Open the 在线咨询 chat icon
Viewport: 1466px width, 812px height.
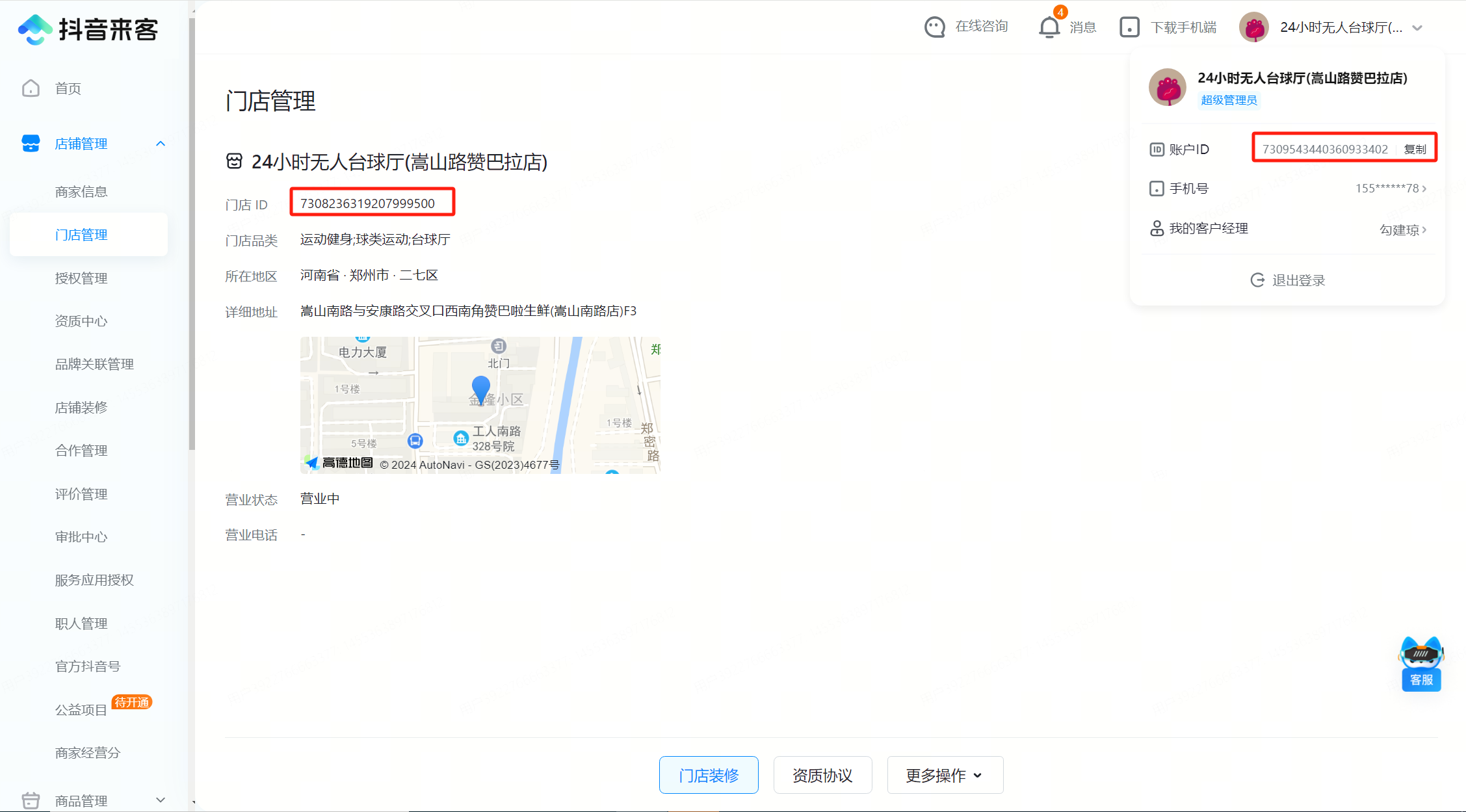click(x=934, y=27)
